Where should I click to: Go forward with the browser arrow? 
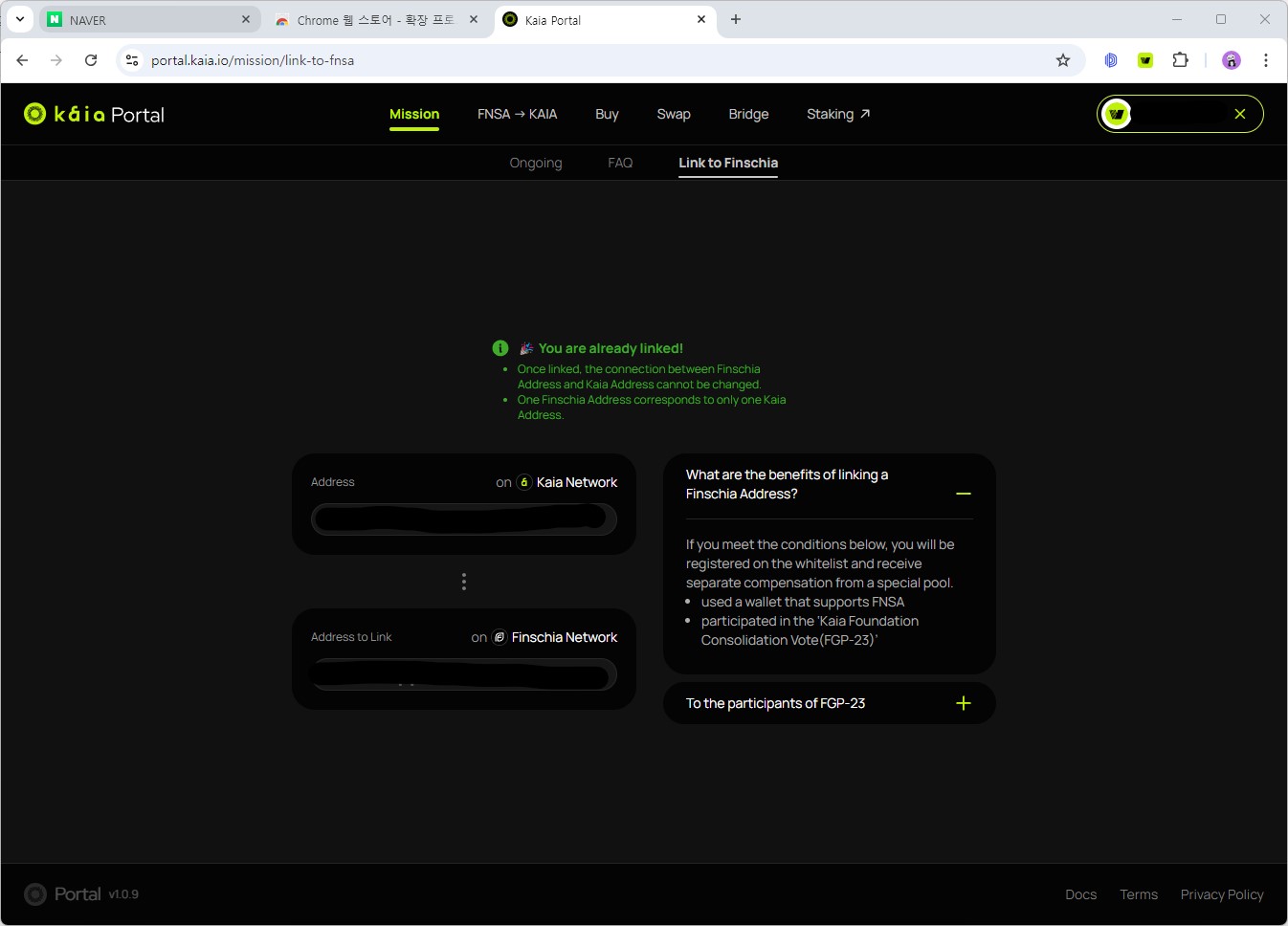(56, 60)
